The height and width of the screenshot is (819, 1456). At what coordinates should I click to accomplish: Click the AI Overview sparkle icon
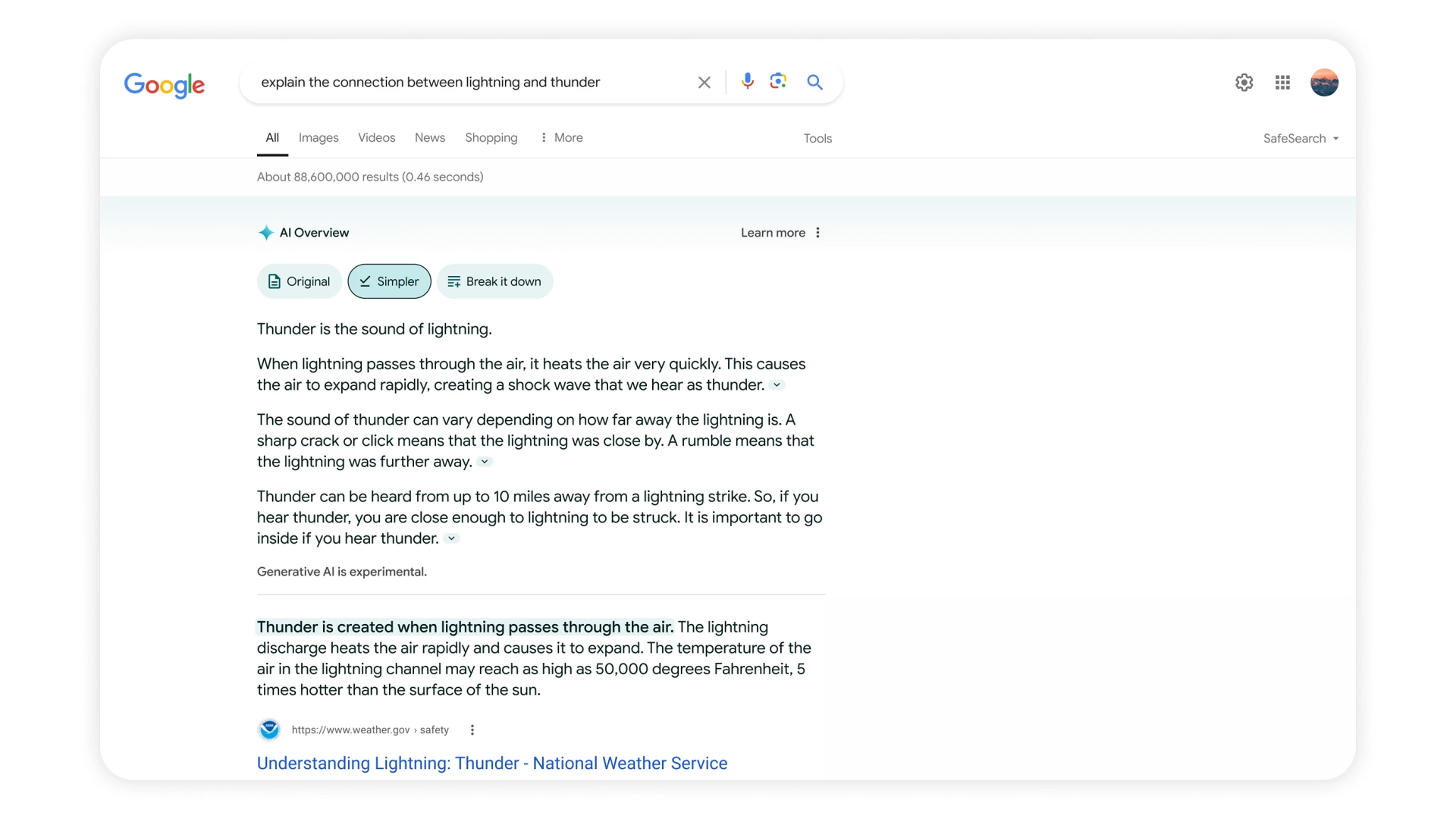(x=266, y=233)
